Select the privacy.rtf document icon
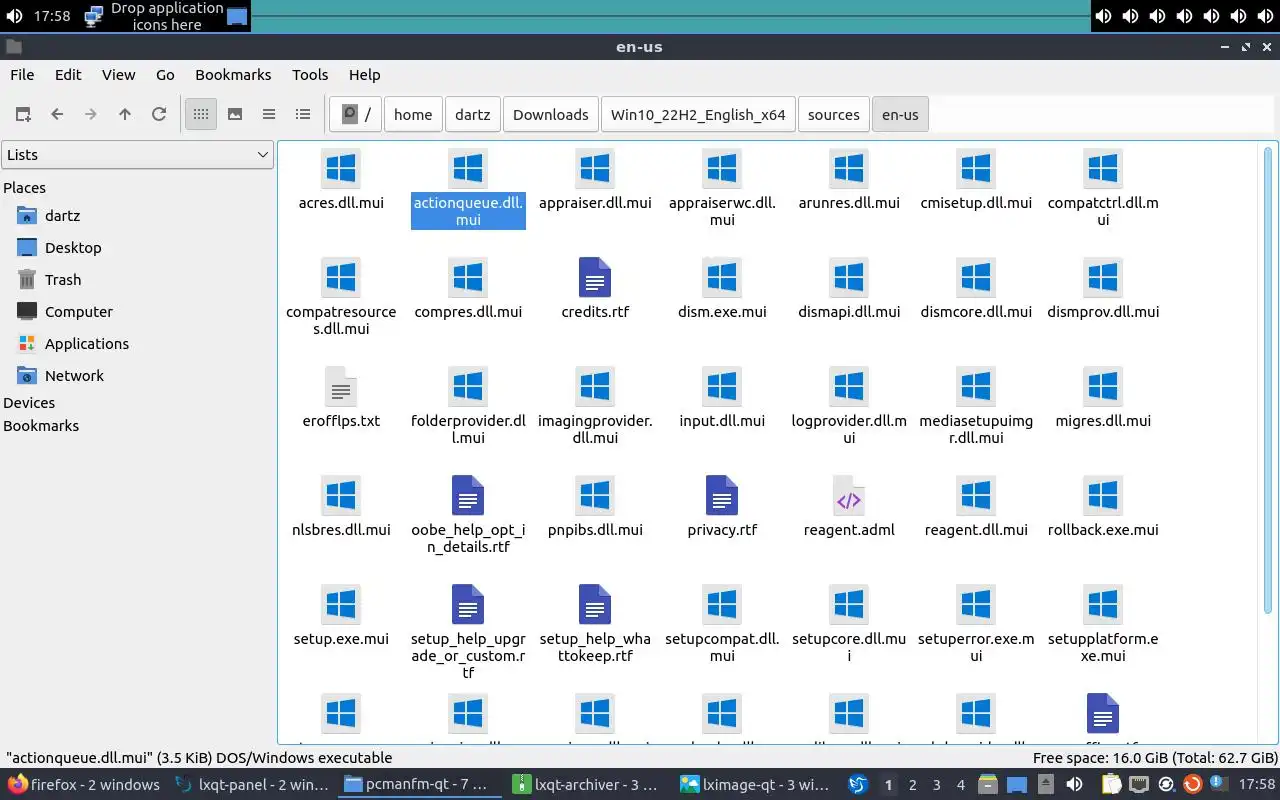The image size is (1280, 800). (722, 495)
